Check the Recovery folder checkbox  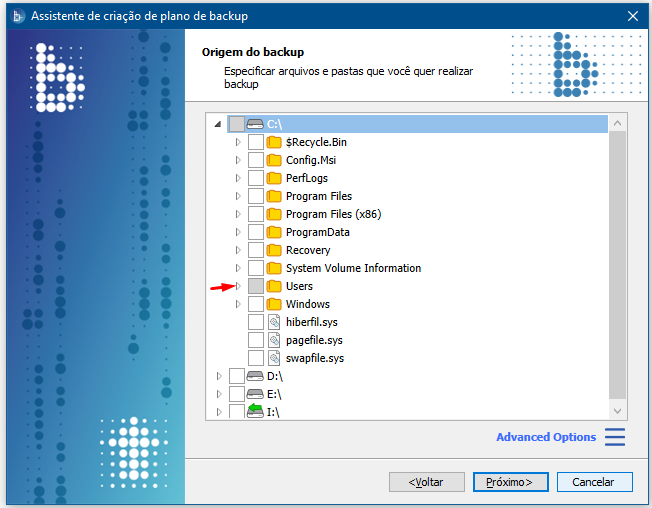[x=256, y=250]
